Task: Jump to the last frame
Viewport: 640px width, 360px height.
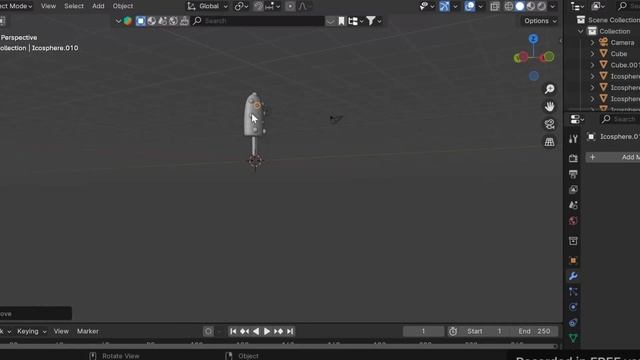Action: coord(290,331)
